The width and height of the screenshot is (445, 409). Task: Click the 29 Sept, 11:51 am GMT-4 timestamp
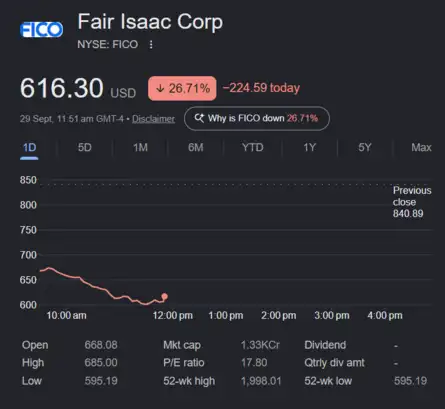(x=72, y=119)
